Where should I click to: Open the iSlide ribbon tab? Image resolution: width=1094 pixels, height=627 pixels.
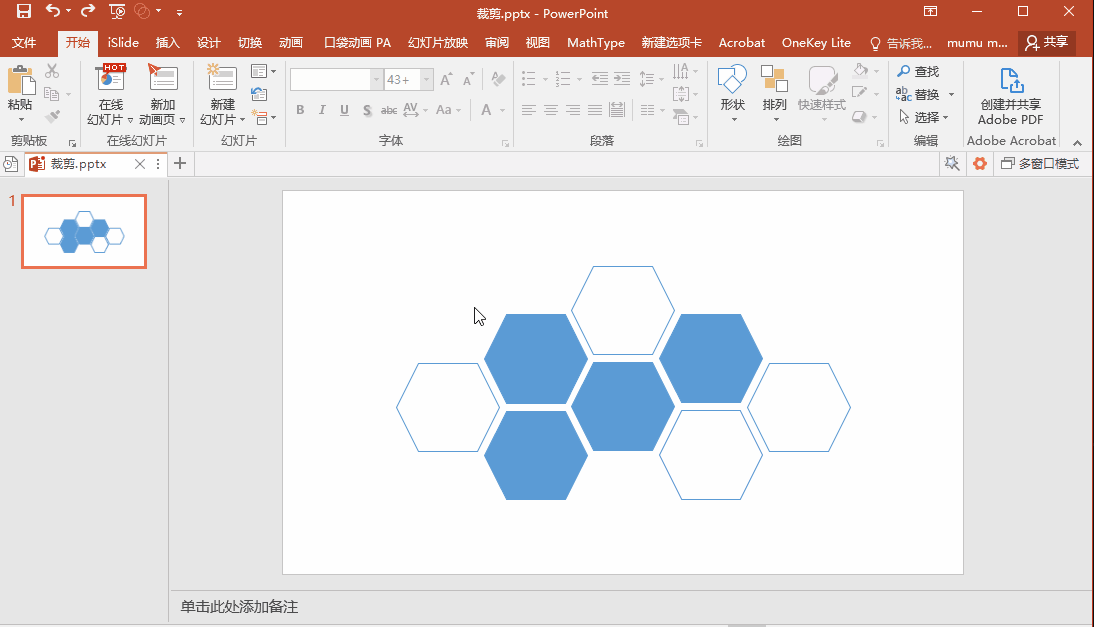(x=122, y=43)
